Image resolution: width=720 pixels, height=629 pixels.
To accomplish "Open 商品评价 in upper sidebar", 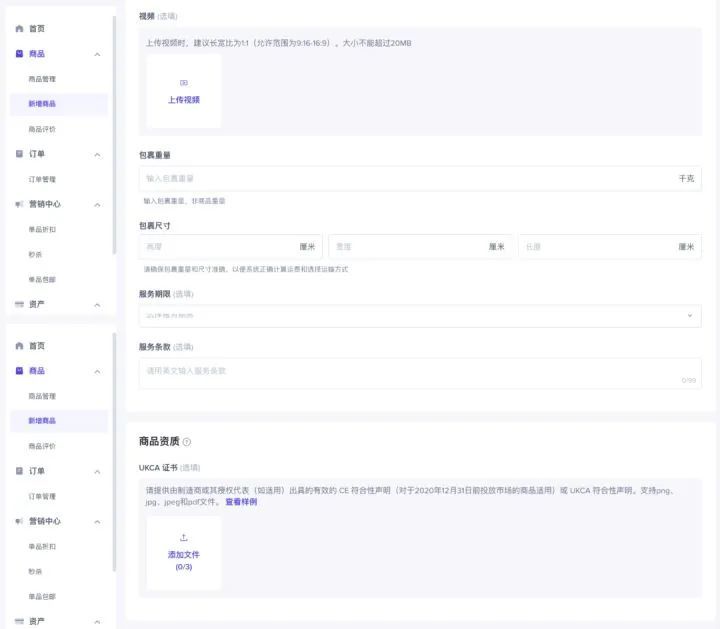I will 42,129.
